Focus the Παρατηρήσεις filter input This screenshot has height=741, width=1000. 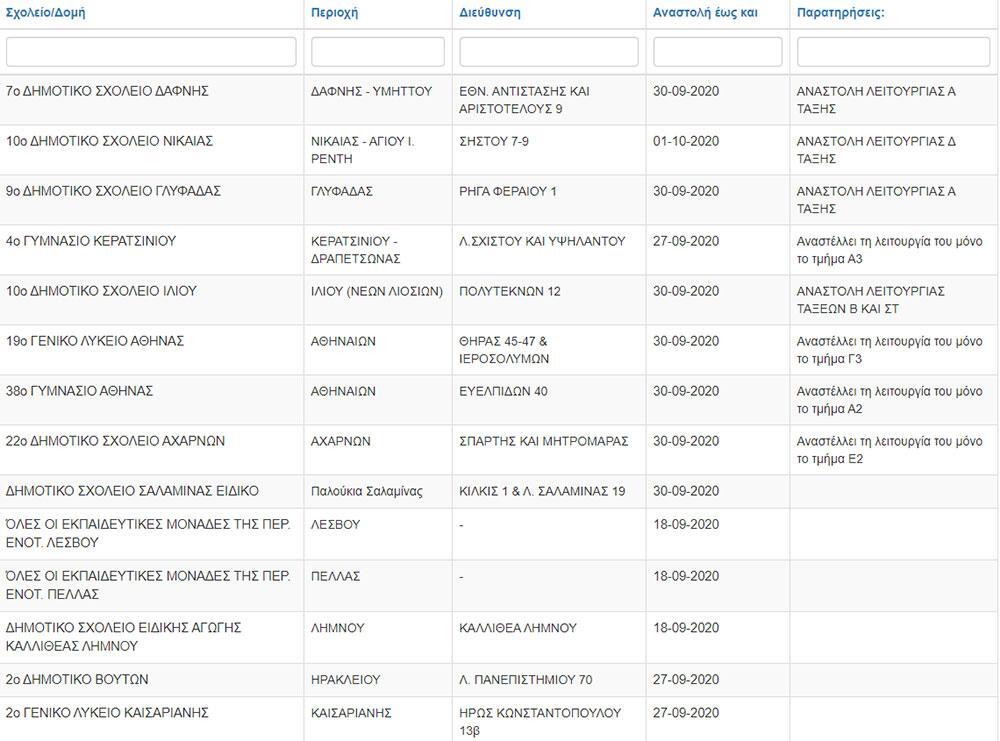893,52
